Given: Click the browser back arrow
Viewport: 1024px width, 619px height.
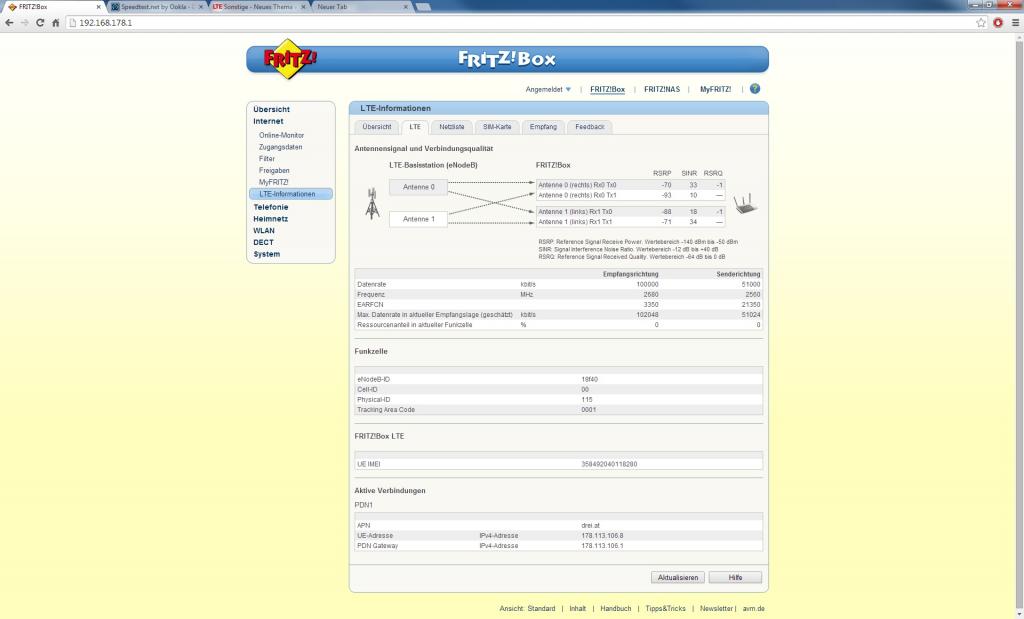Looking at the screenshot, I should pos(9,23).
